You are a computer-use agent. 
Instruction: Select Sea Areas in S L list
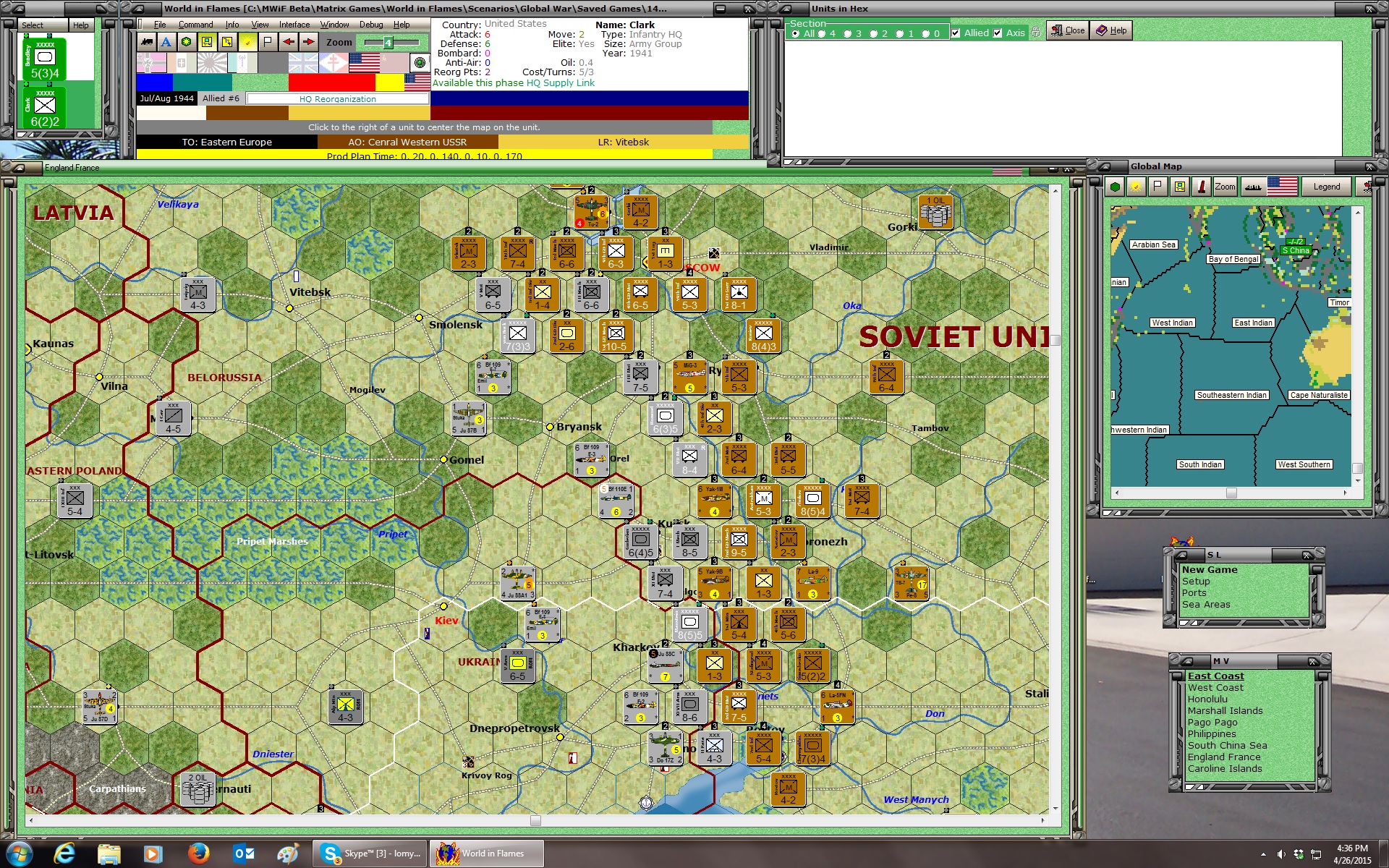tap(1206, 604)
